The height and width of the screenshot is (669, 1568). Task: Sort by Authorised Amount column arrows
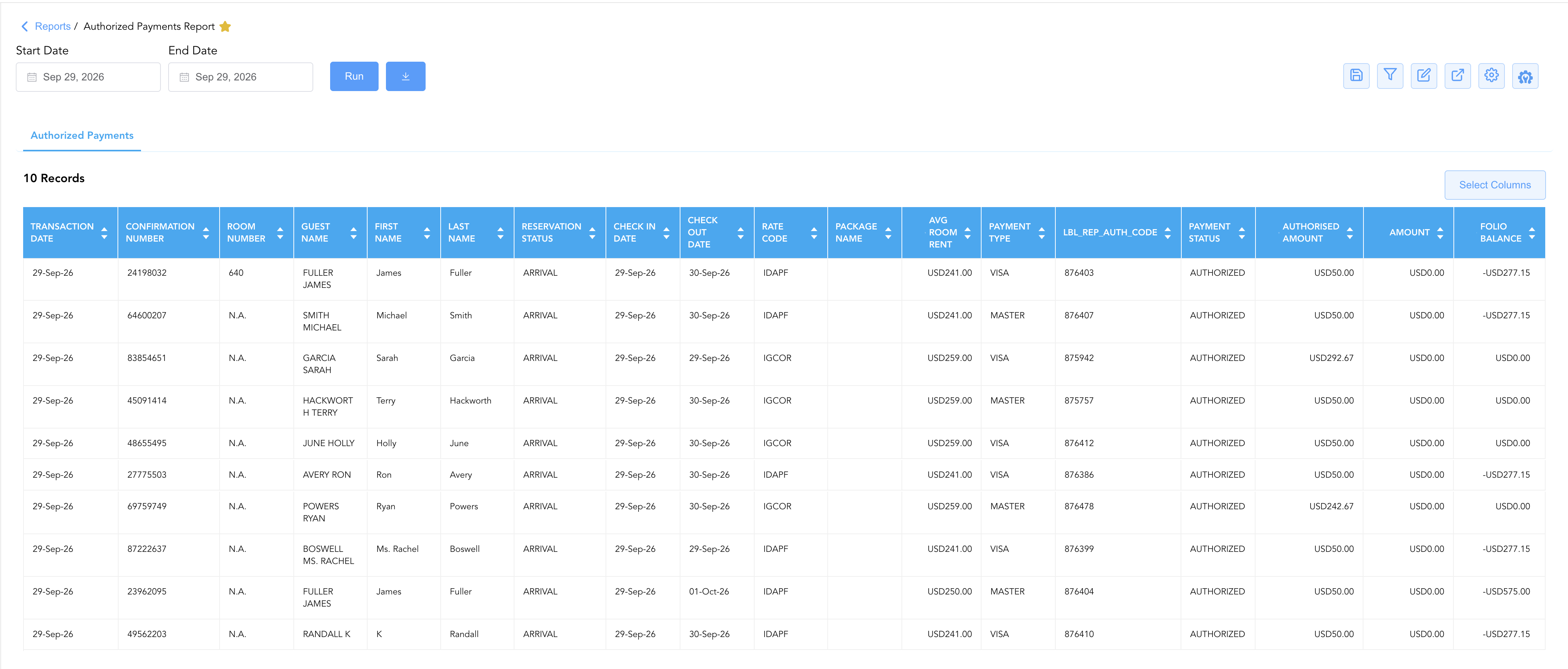pyautogui.click(x=1350, y=232)
